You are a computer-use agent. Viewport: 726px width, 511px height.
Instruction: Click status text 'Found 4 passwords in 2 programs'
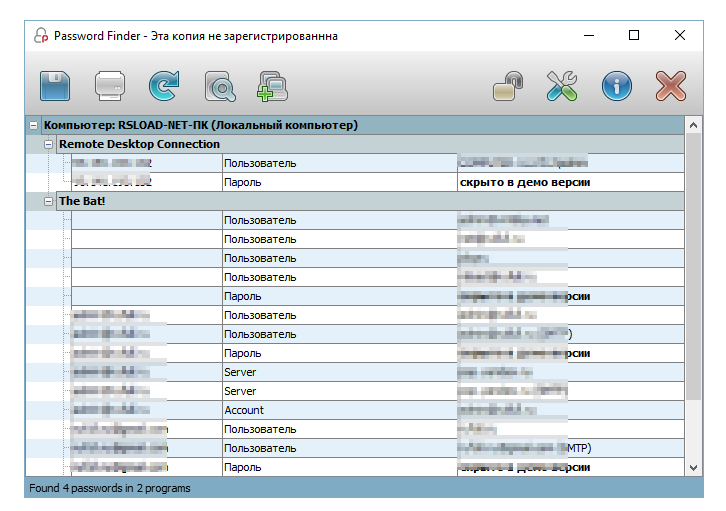tap(110, 488)
